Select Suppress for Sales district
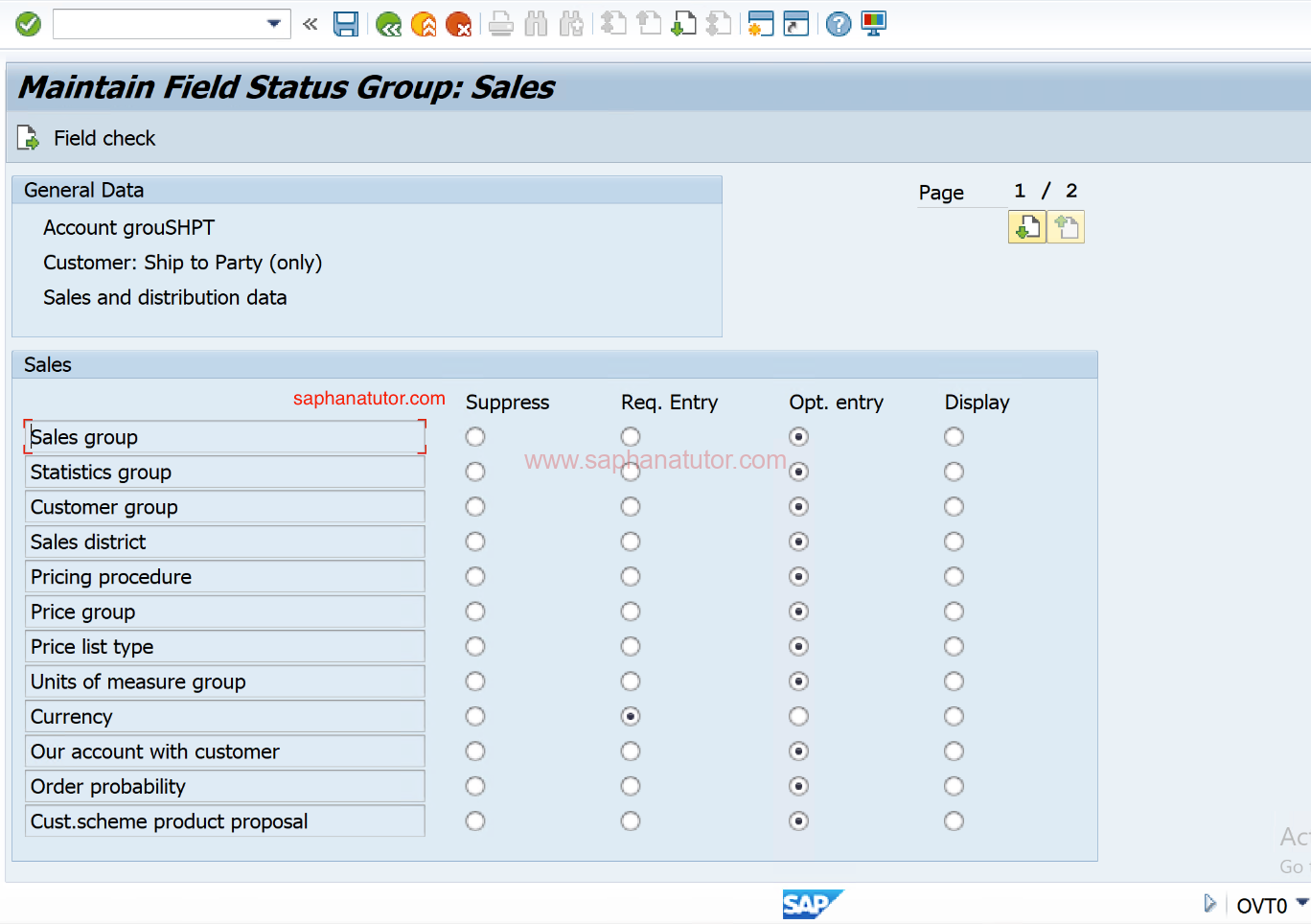The width and height of the screenshot is (1311, 924). (475, 542)
